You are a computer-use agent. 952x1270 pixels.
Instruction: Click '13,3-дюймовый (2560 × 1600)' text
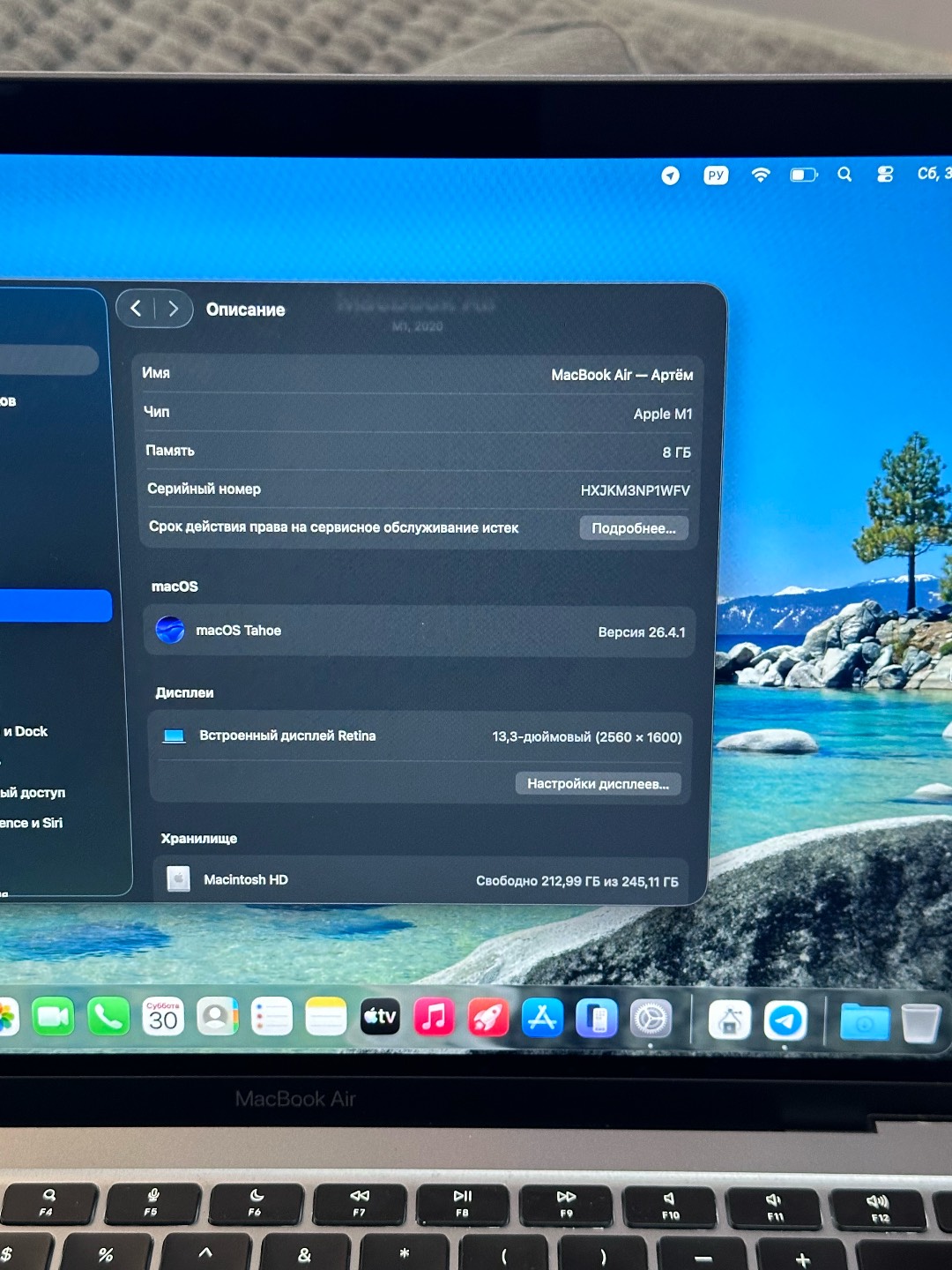pos(587,737)
